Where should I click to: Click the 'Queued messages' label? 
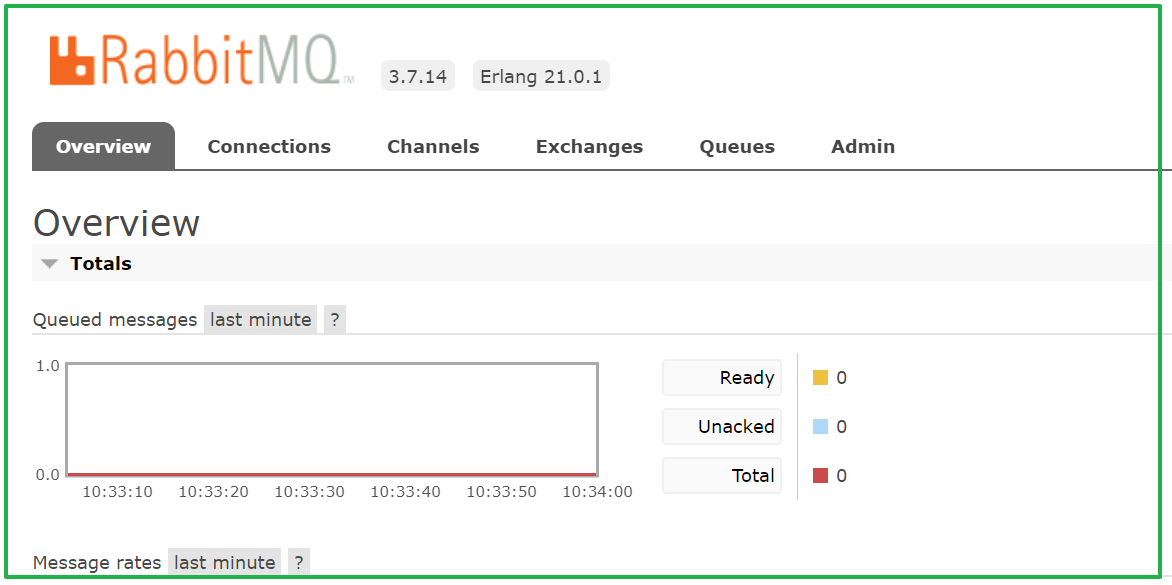tap(115, 320)
